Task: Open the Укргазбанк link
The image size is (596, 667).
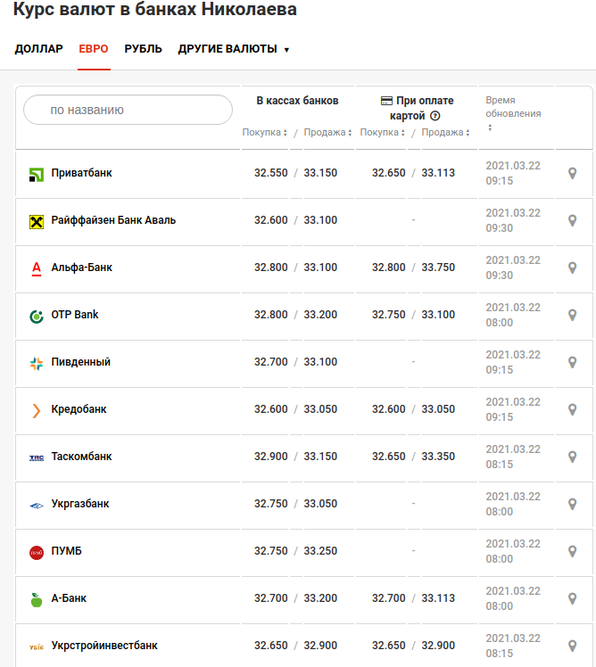Action: [80, 504]
